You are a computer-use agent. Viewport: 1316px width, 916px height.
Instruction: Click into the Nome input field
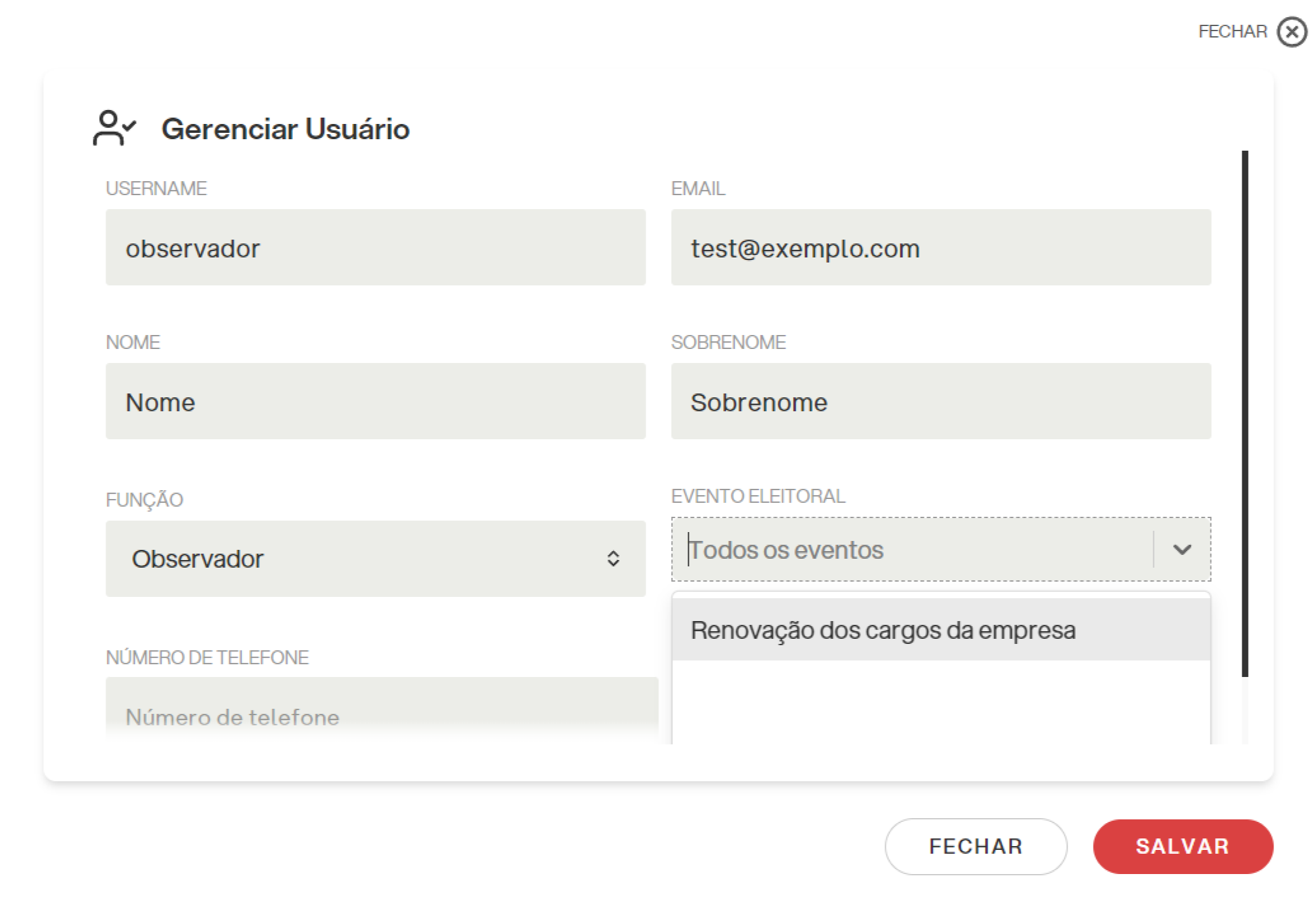(x=376, y=401)
